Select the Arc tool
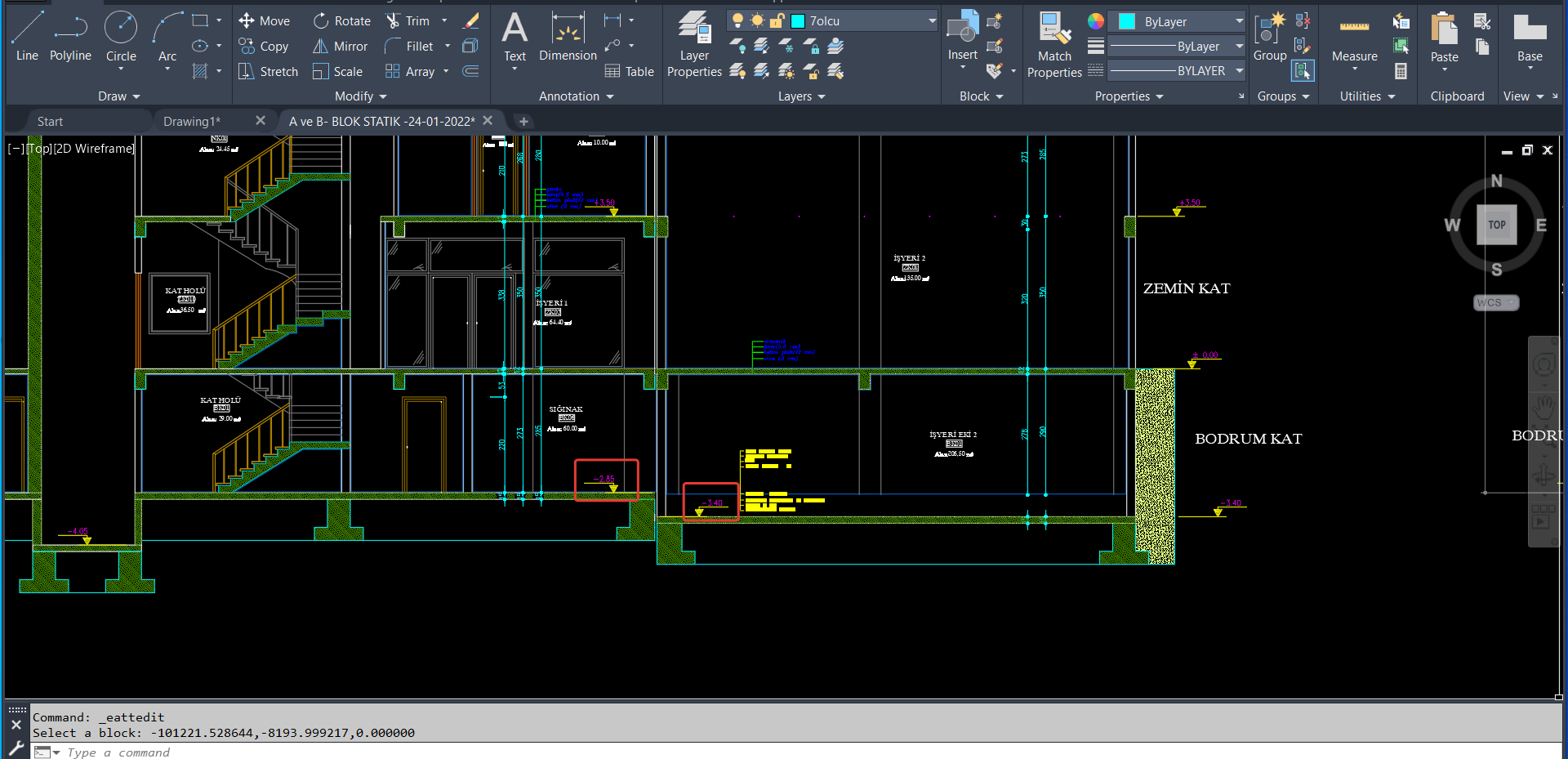The image size is (1568, 759). 167,37
